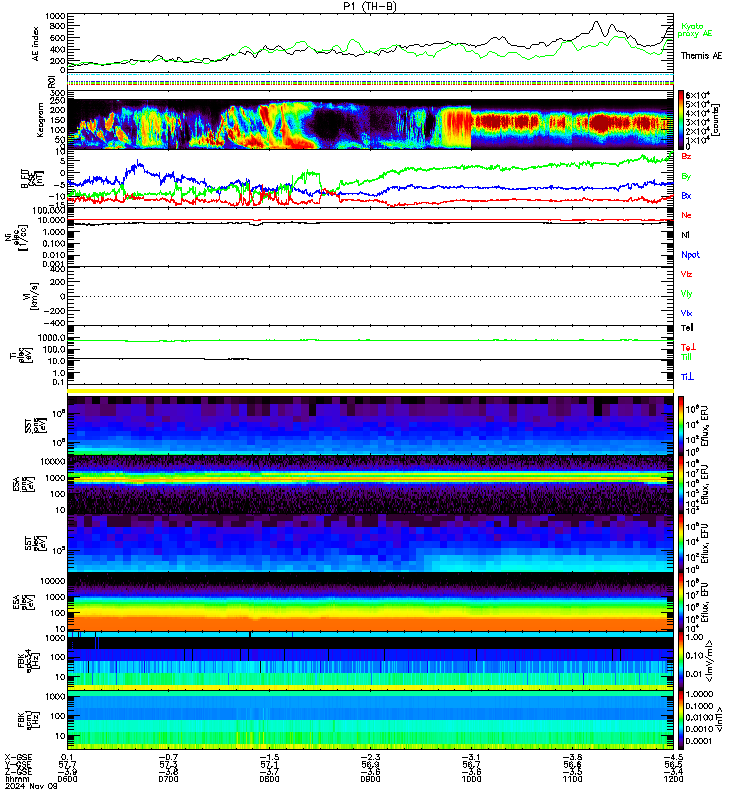Click the Keogram counts color bar
This screenshot has width=750, height=800.
[x=680, y=120]
